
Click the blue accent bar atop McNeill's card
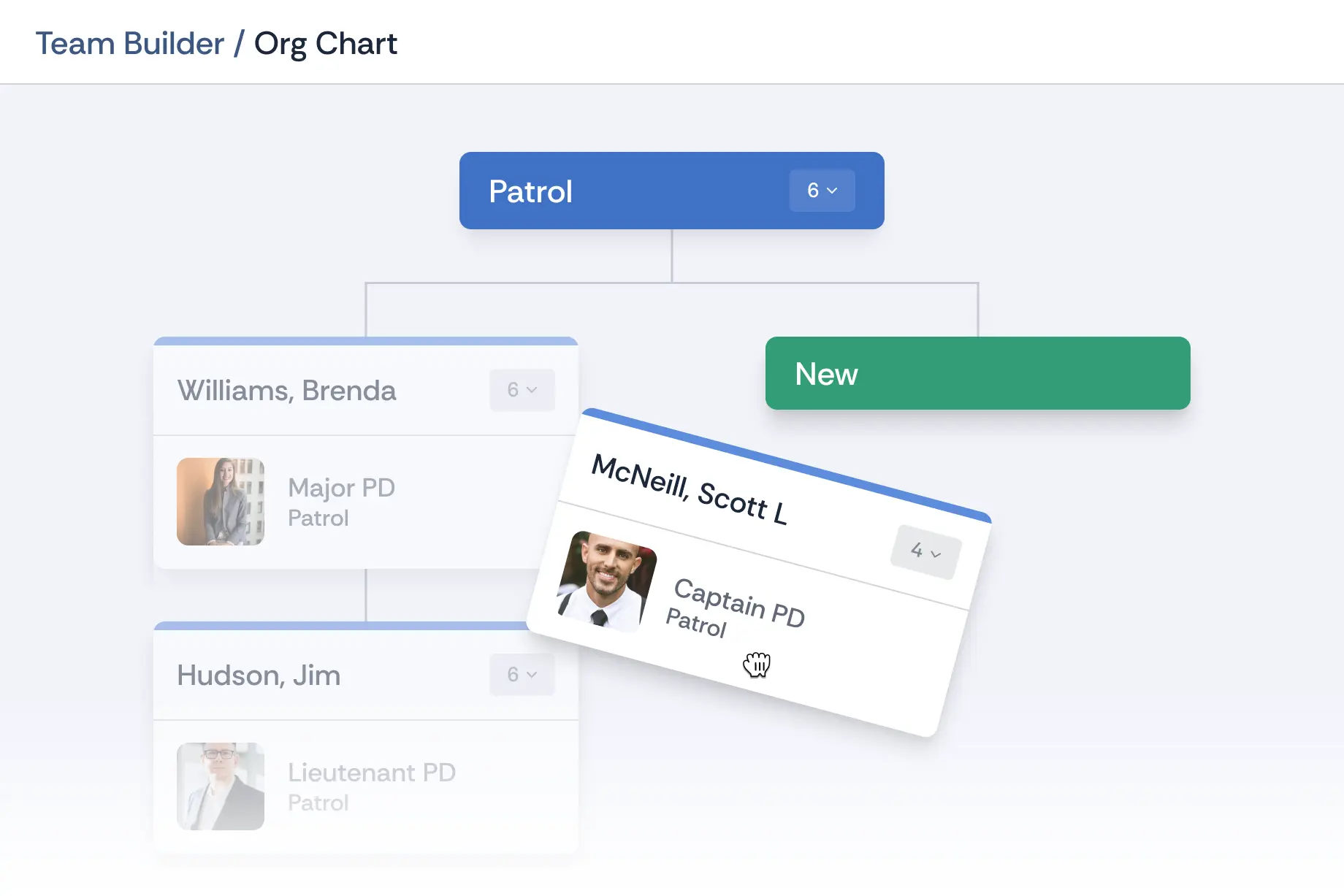pyautogui.click(x=786, y=464)
